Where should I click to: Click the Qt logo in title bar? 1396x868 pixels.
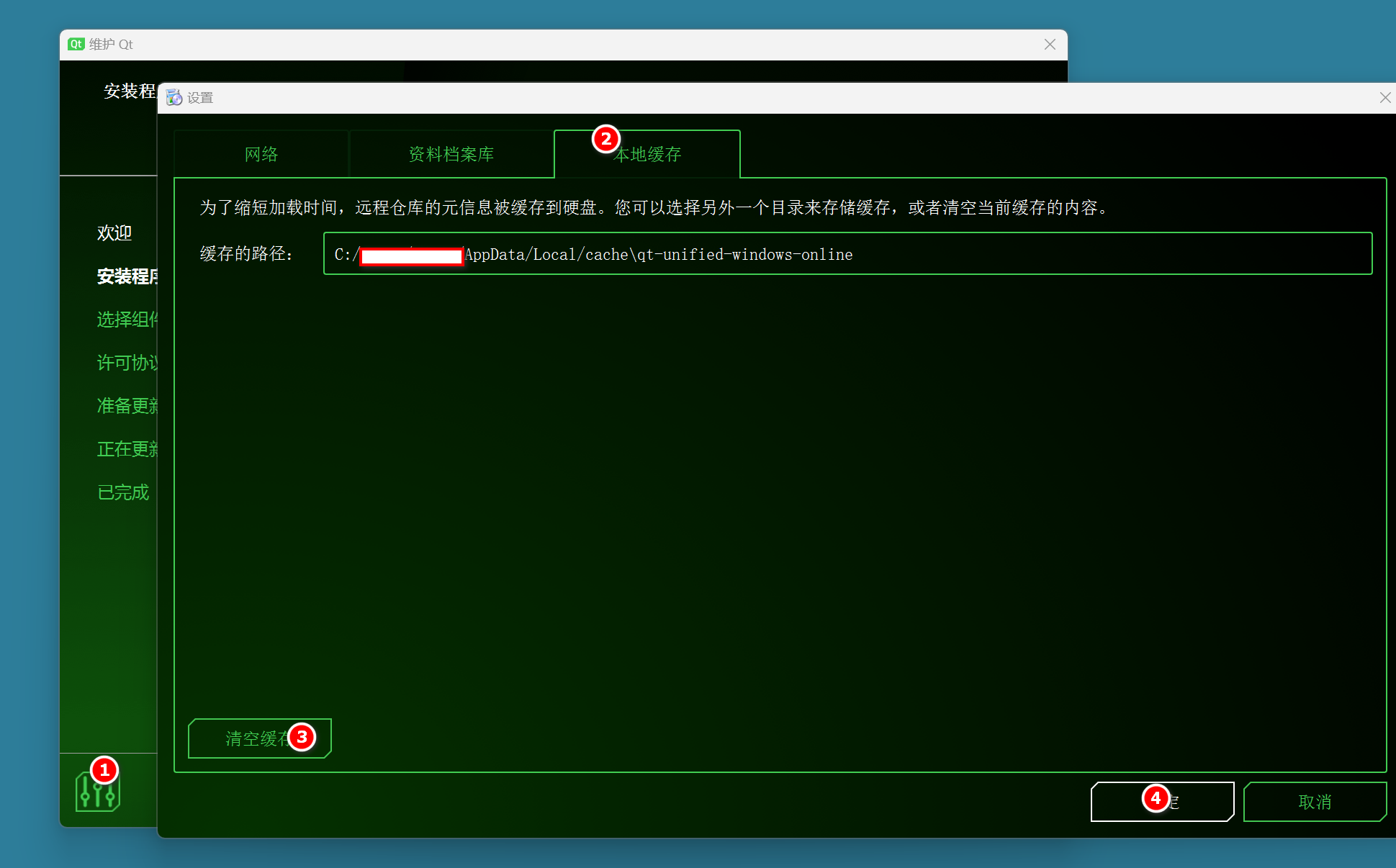pos(76,45)
